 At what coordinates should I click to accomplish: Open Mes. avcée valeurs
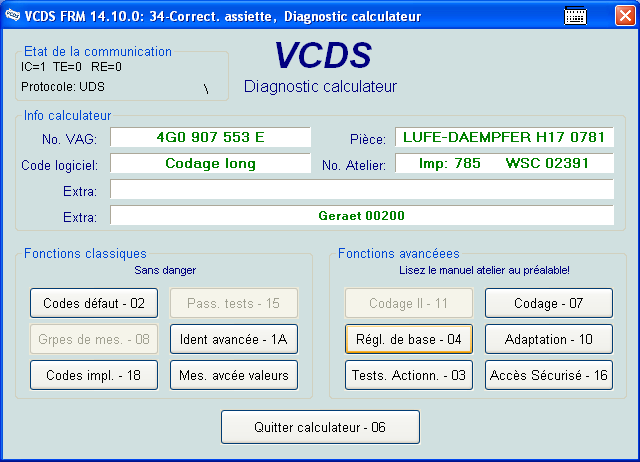(x=234, y=375)
